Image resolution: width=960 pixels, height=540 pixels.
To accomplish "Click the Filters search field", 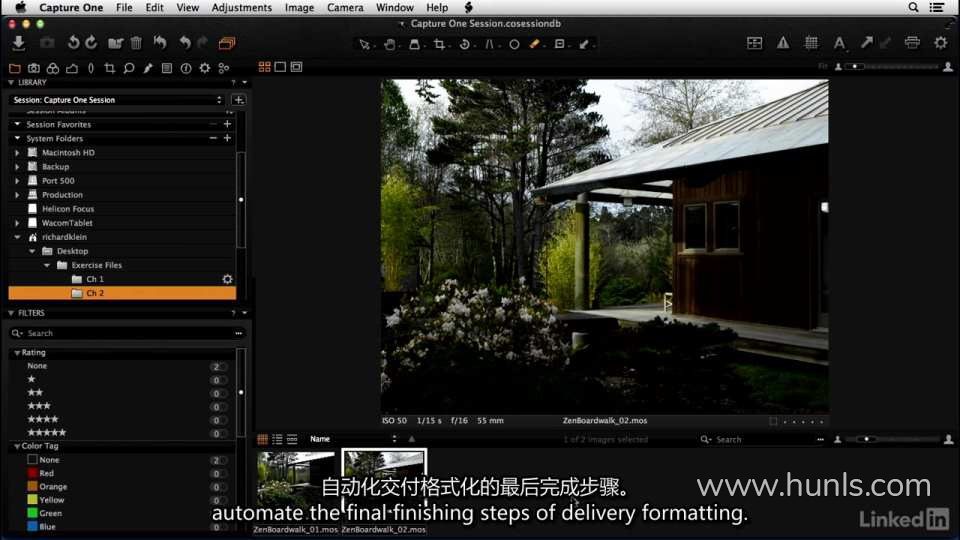I will pyautogui.click(x=127, y=333).
